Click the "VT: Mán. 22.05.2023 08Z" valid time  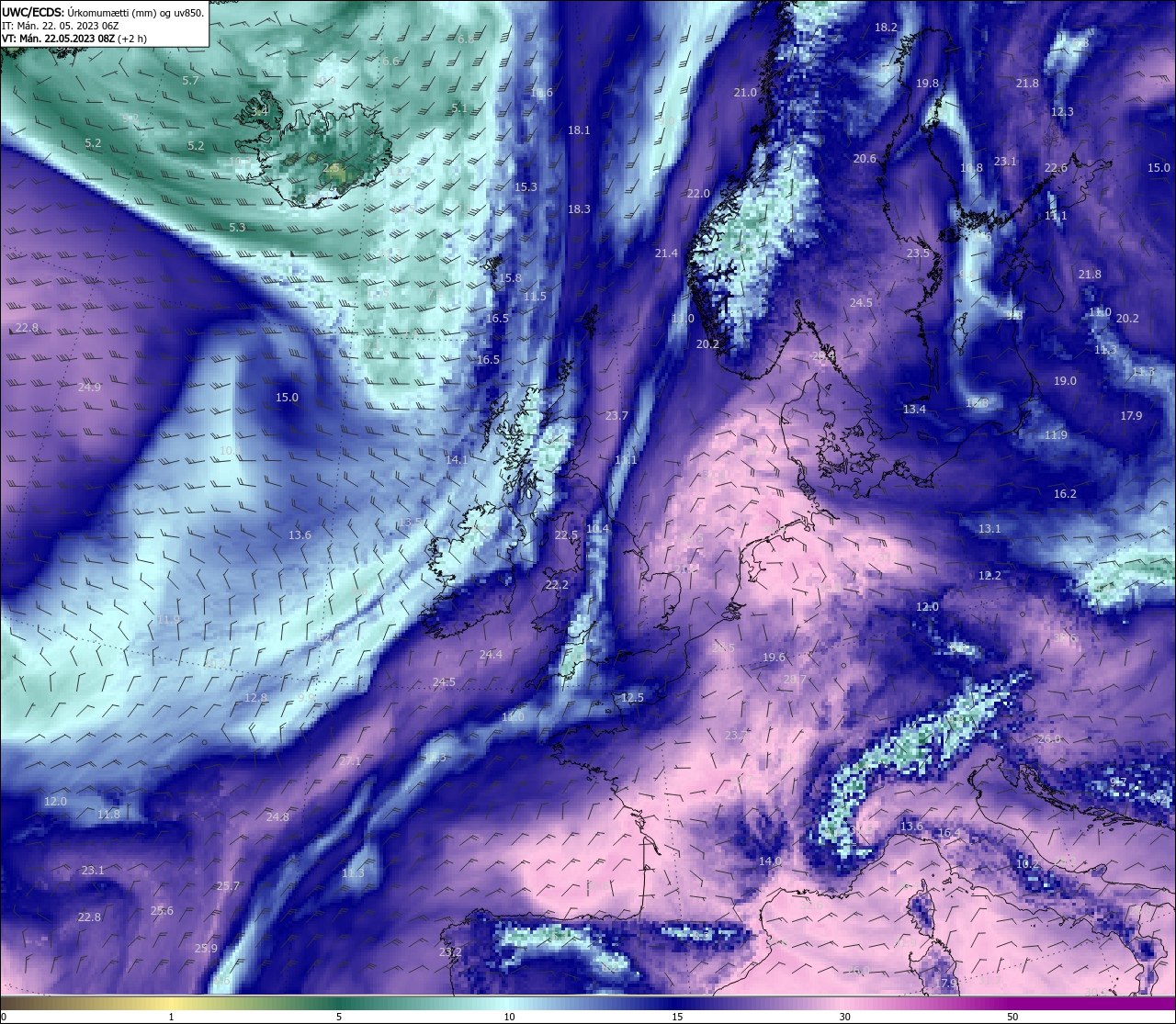tap(57, 39)
